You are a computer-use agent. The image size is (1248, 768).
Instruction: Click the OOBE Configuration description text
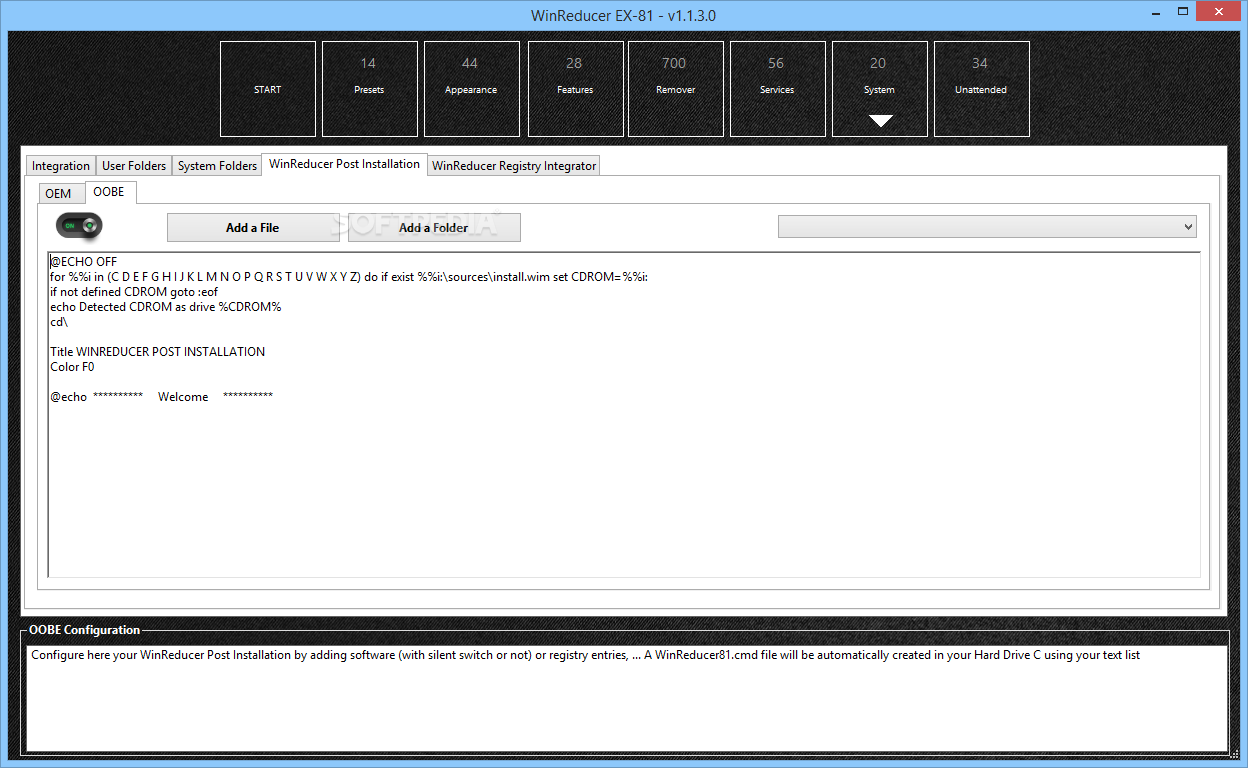click(x=585, y=655)
